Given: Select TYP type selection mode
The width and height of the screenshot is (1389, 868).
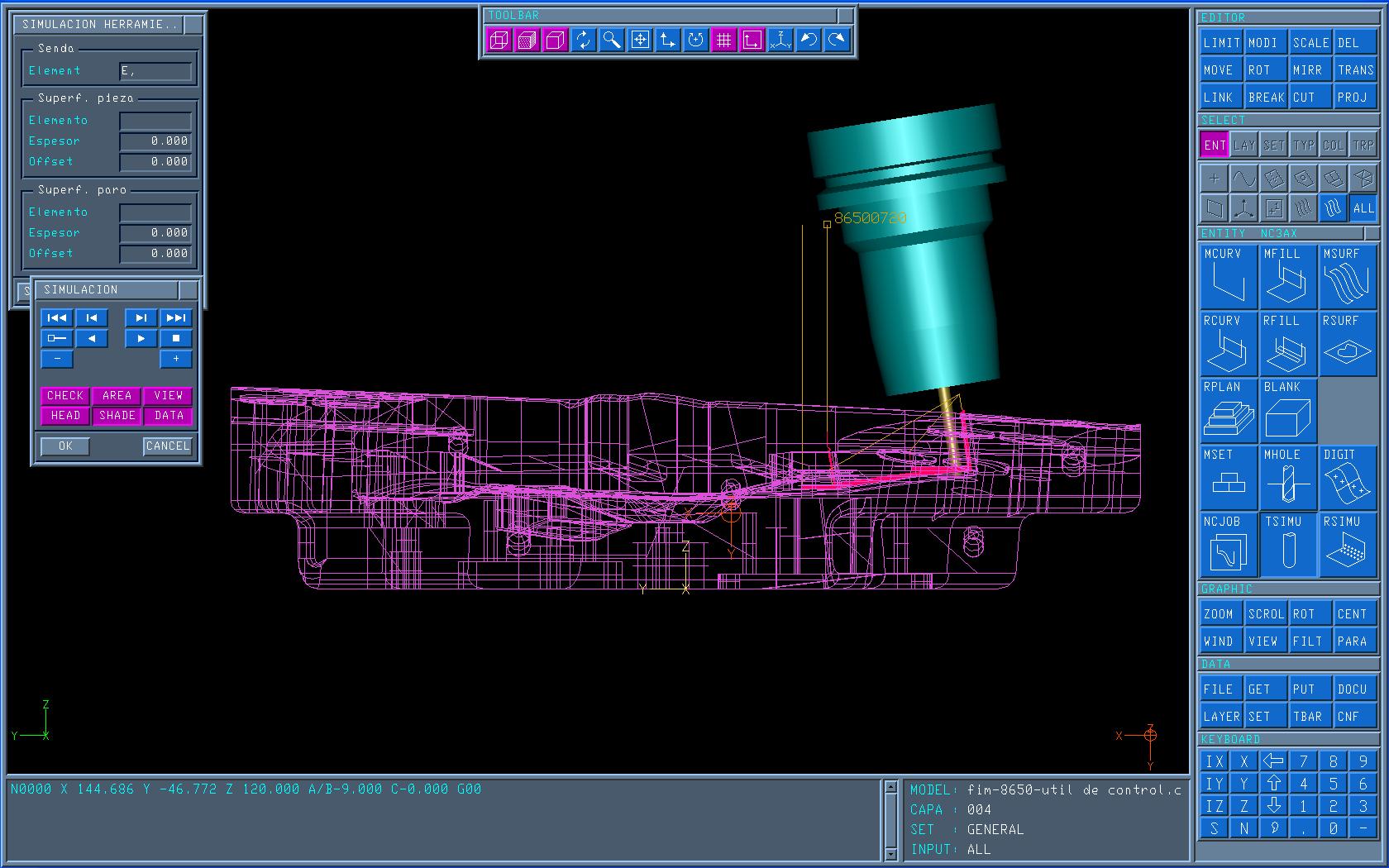Looking at the screenshot, I should pyautogui.click(x=1304, y=145).
